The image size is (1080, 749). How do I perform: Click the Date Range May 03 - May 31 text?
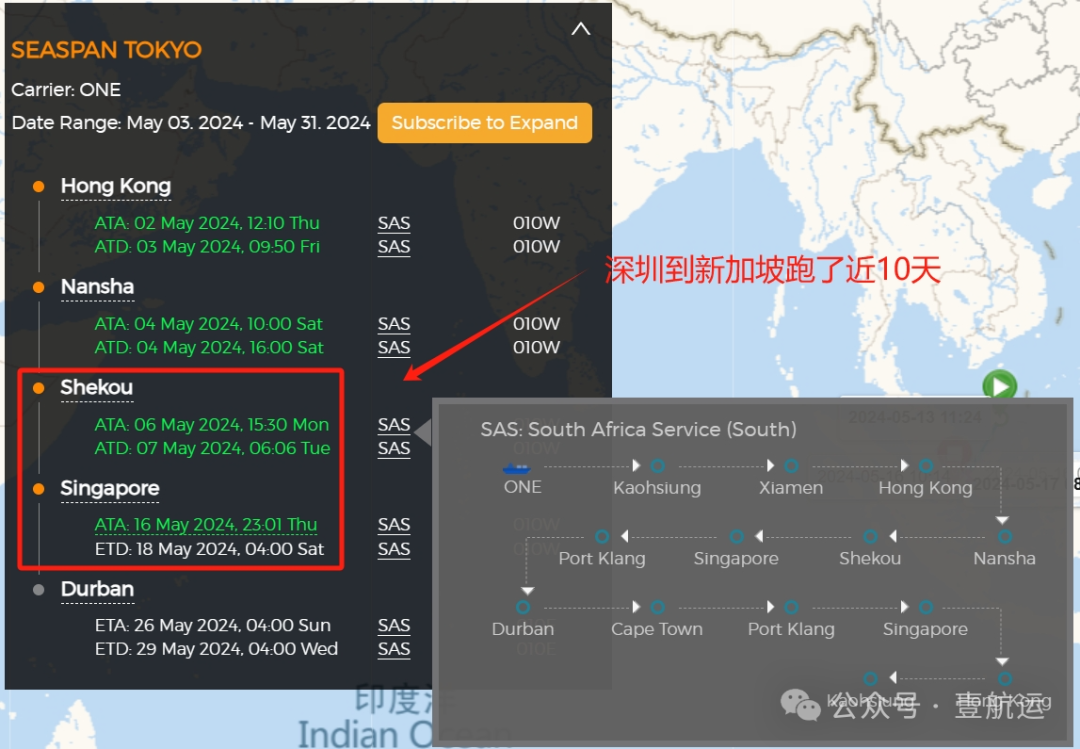tap(191, 123)
